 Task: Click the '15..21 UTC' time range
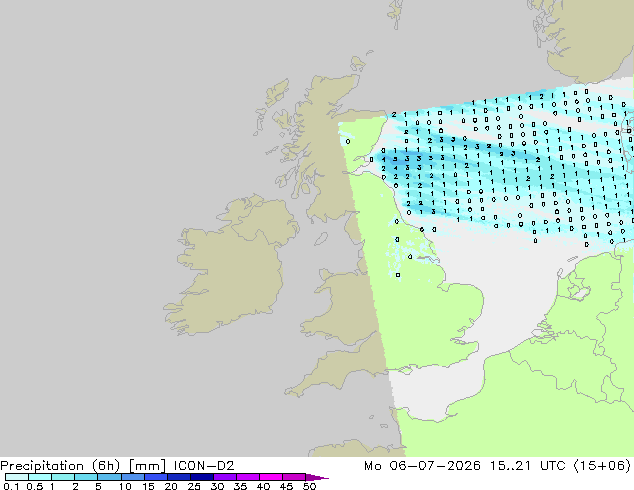pyautogui.click(x=527, y=466)
